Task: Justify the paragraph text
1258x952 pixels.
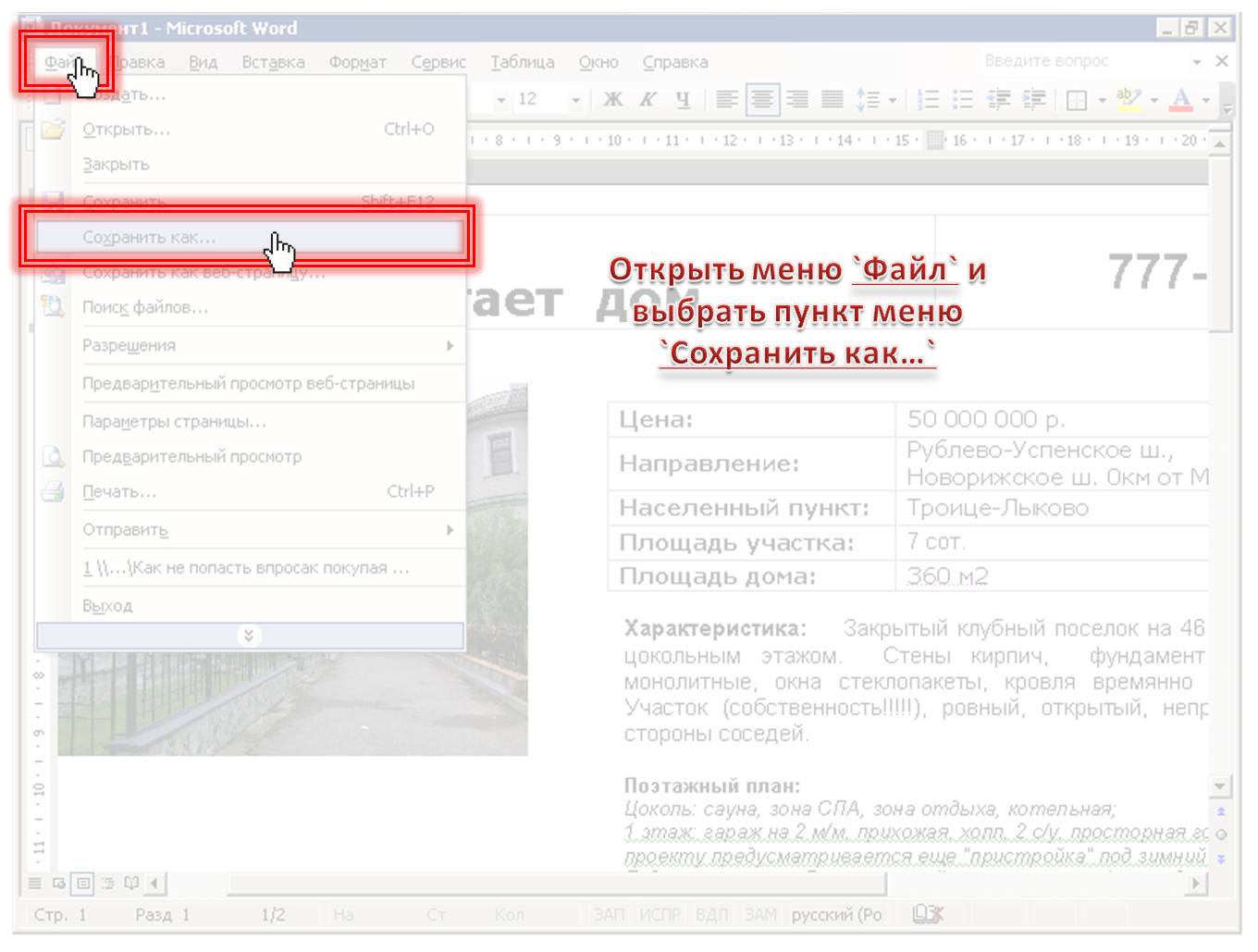Action: point(832,99)
